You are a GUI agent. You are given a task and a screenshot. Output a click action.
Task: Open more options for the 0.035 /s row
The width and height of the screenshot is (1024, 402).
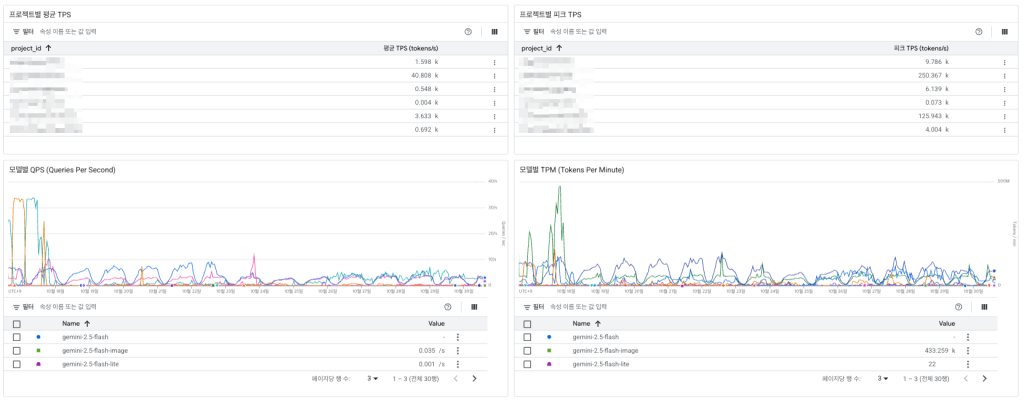tap(458, 350)
